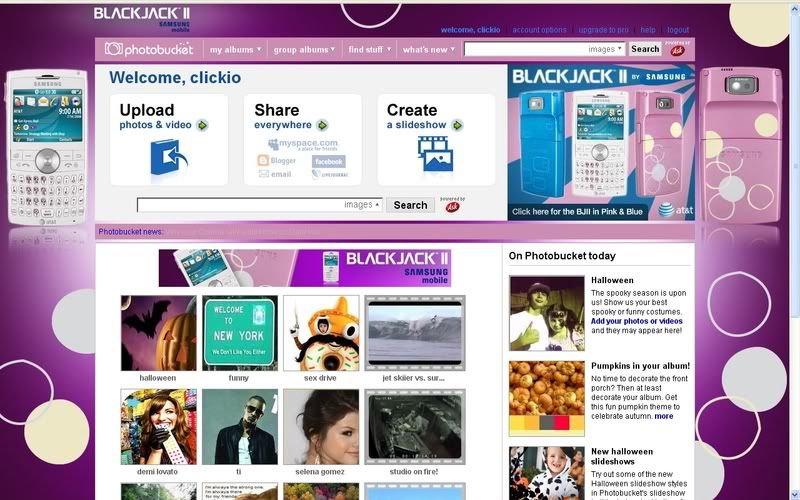Click the upgrade to pro link
The width and height of the screenshot is (800, 500).
[603, 30]
